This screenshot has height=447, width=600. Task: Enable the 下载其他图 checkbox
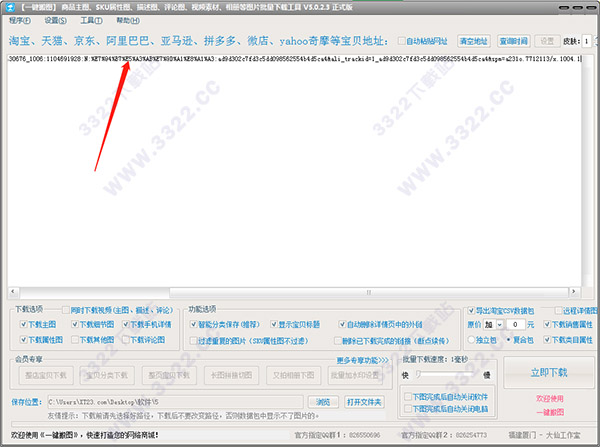click(75, 339)
